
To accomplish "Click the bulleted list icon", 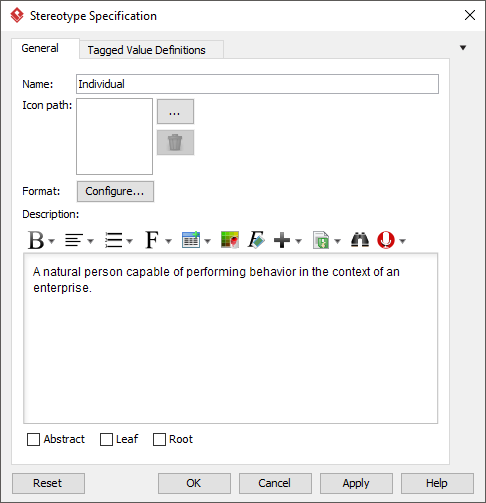I will click(x=114, y=240).
